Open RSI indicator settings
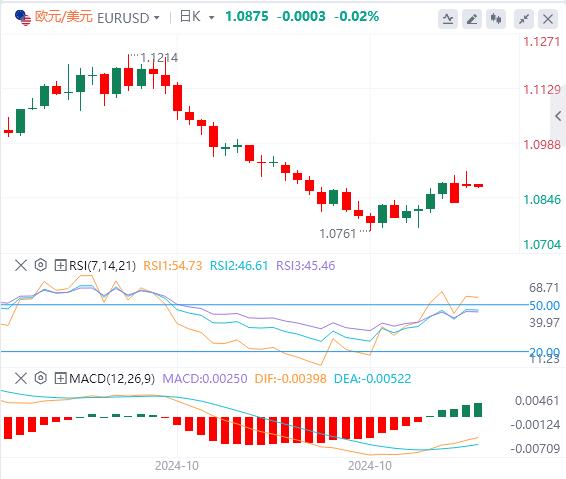This screenshot has height=479, width=566. coord(41,265)
